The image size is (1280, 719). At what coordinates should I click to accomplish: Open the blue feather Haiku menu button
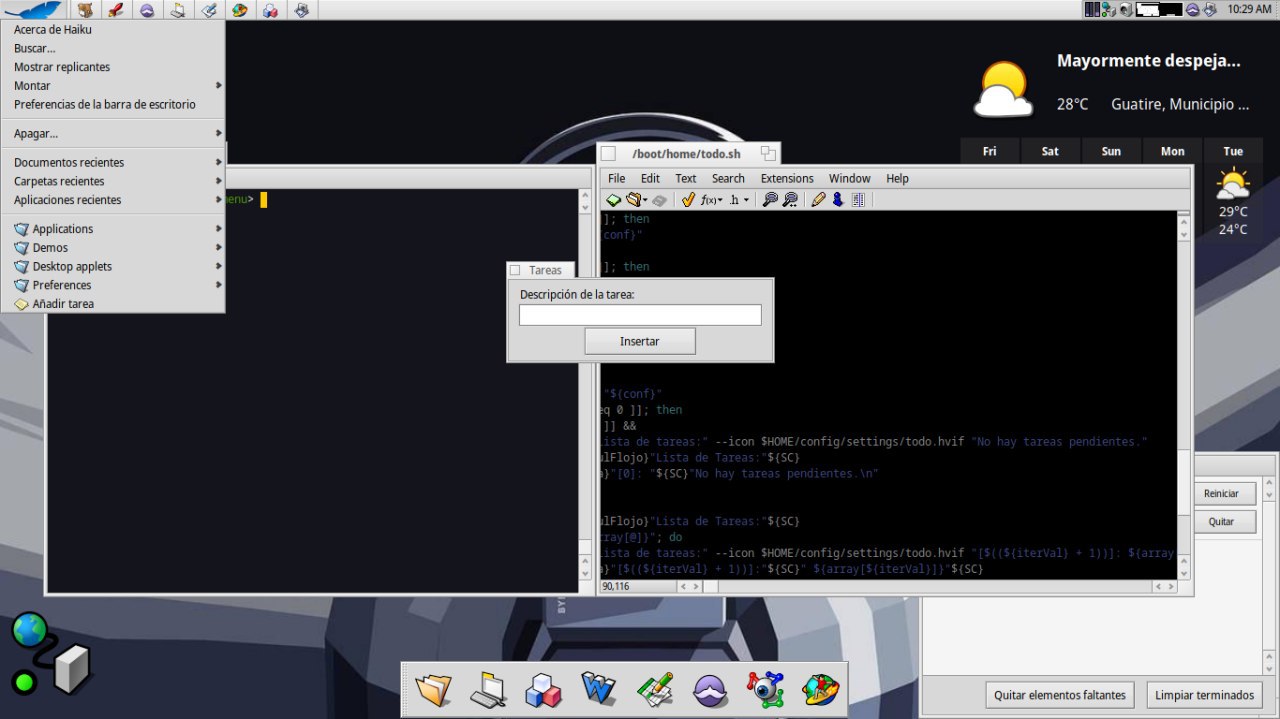tap(33, 10)
